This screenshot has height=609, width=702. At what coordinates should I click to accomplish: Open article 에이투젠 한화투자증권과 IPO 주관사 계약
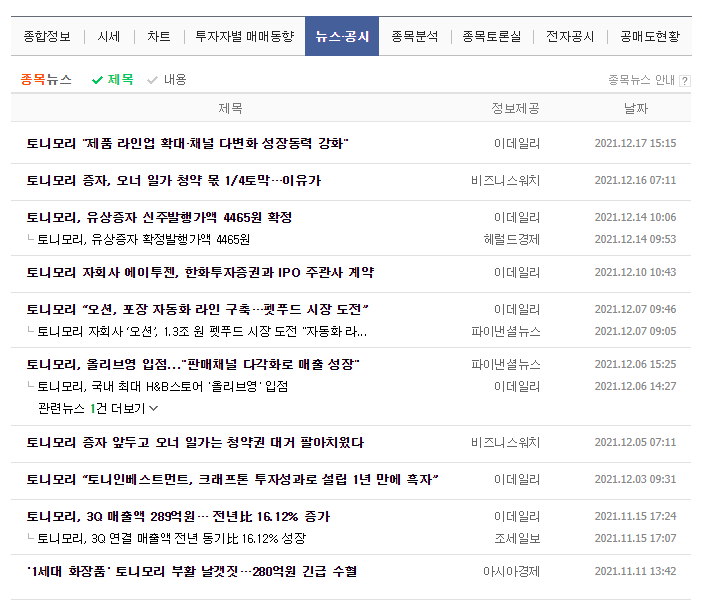click(x=201, y=273)
